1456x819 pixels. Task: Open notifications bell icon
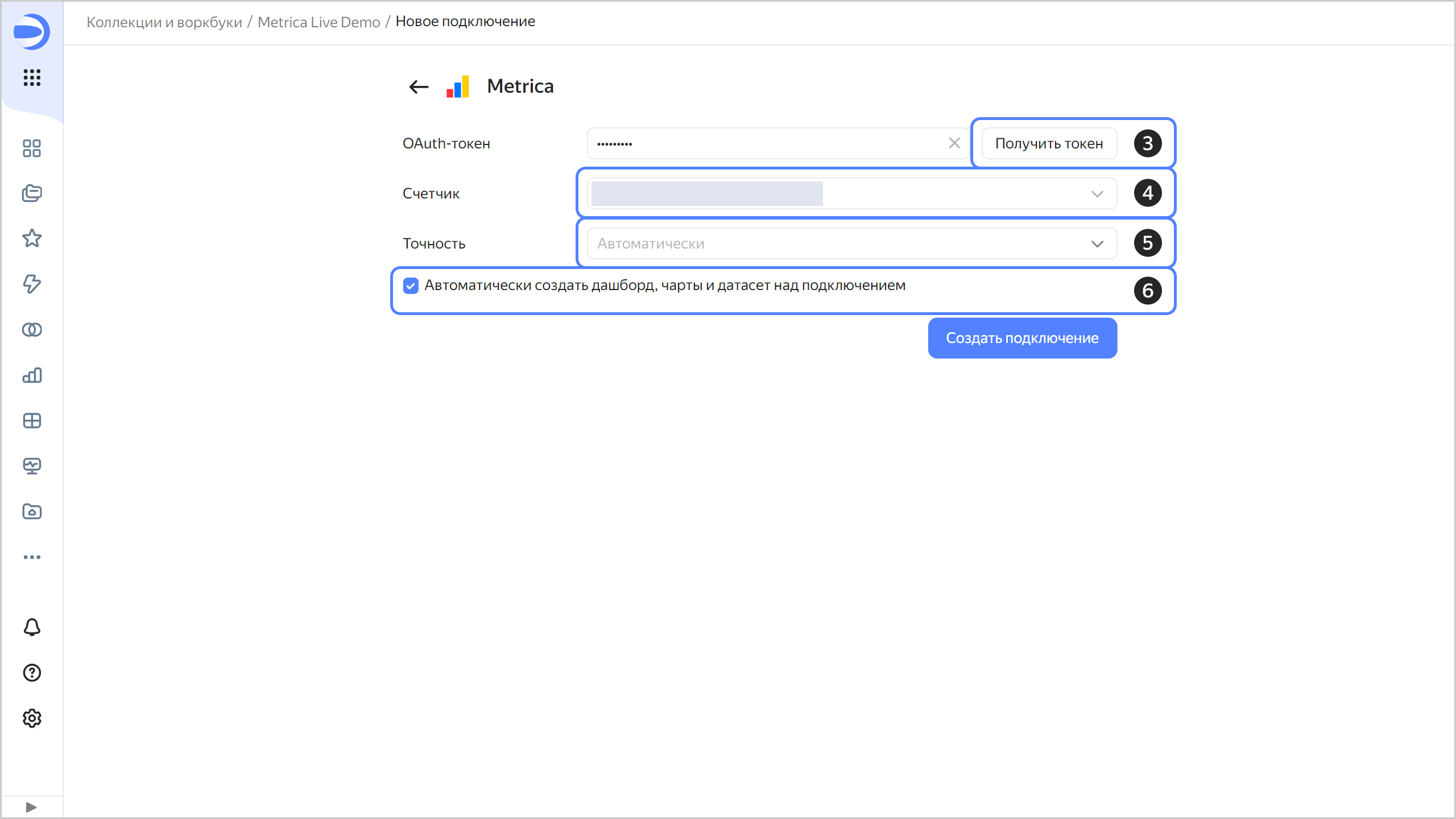point(32,627)
